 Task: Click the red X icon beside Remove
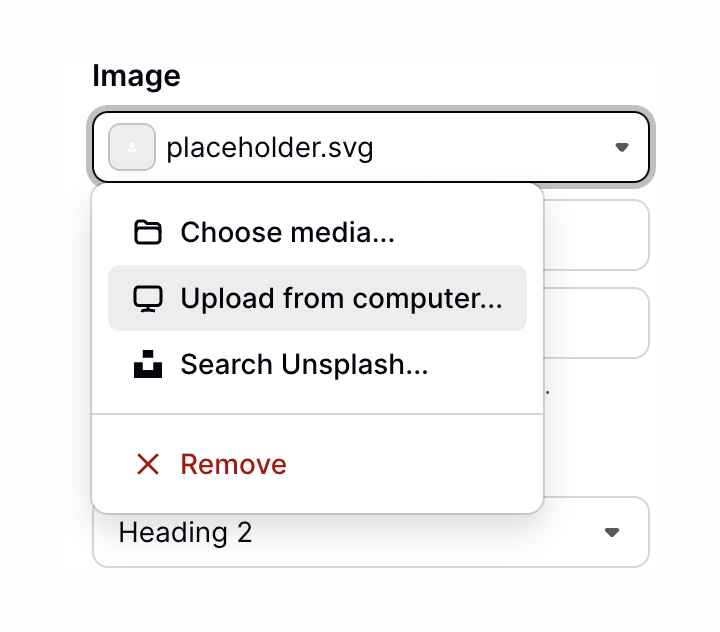coord(147,464)
